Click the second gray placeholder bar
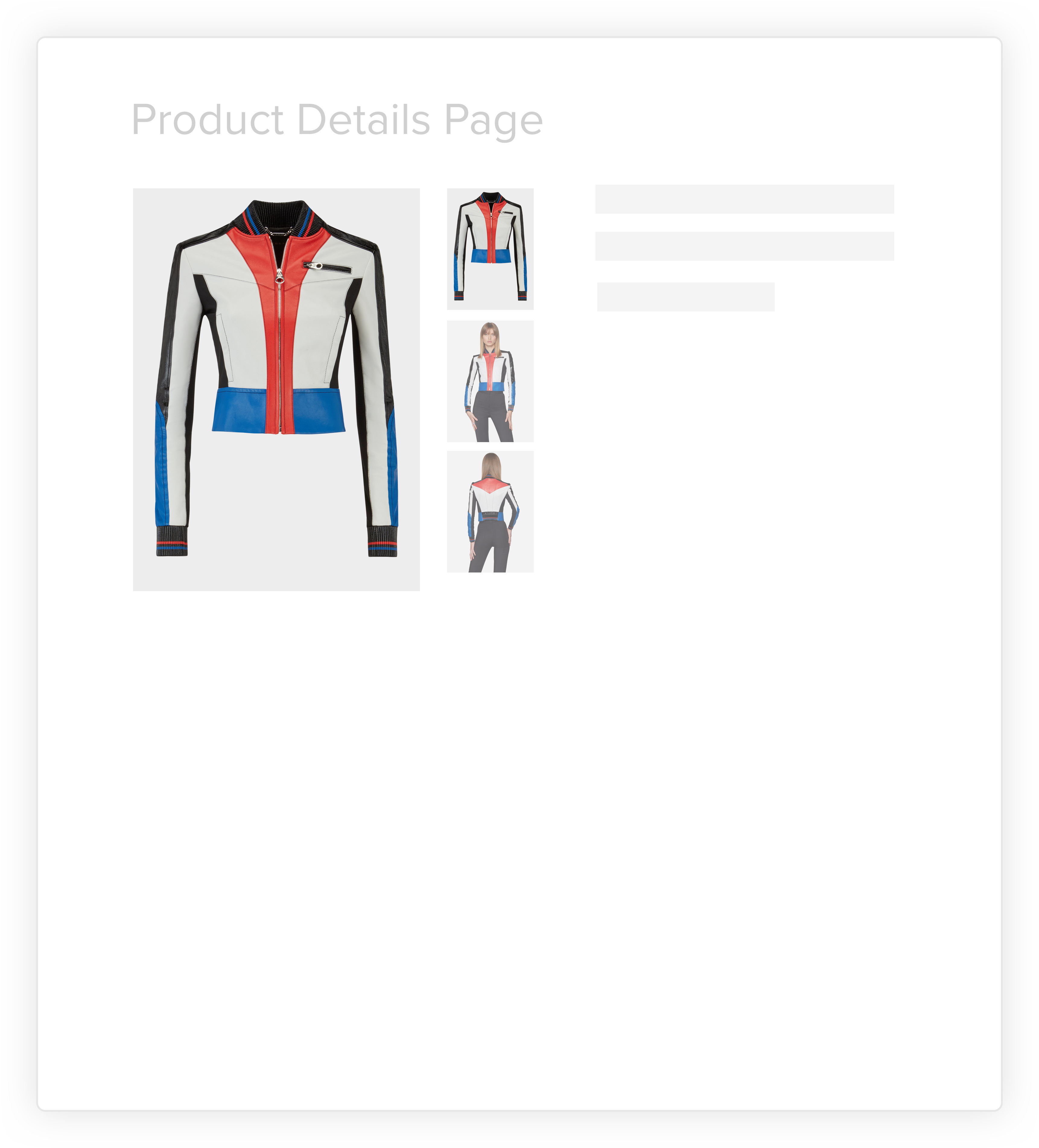Viewport: 1039px width, 1148px height. (745, 246)
